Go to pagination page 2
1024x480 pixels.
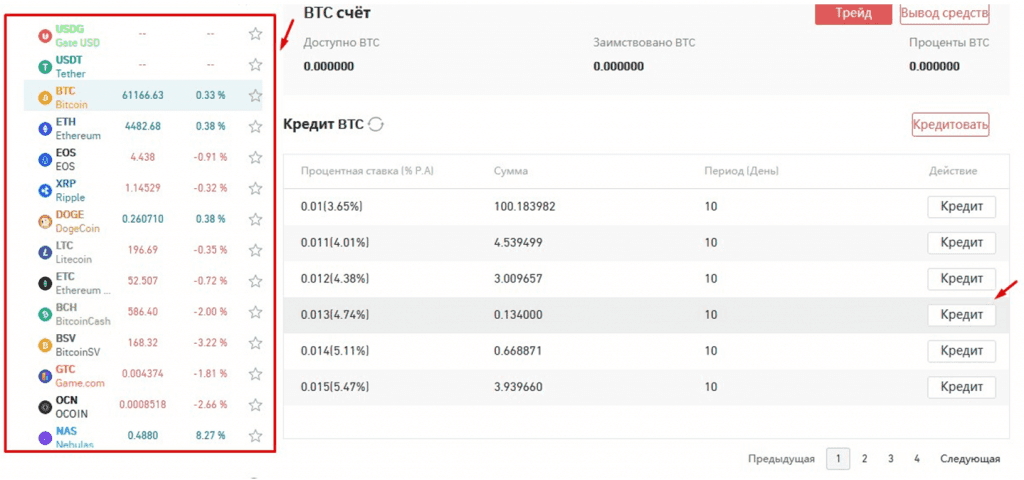(864, 459)
